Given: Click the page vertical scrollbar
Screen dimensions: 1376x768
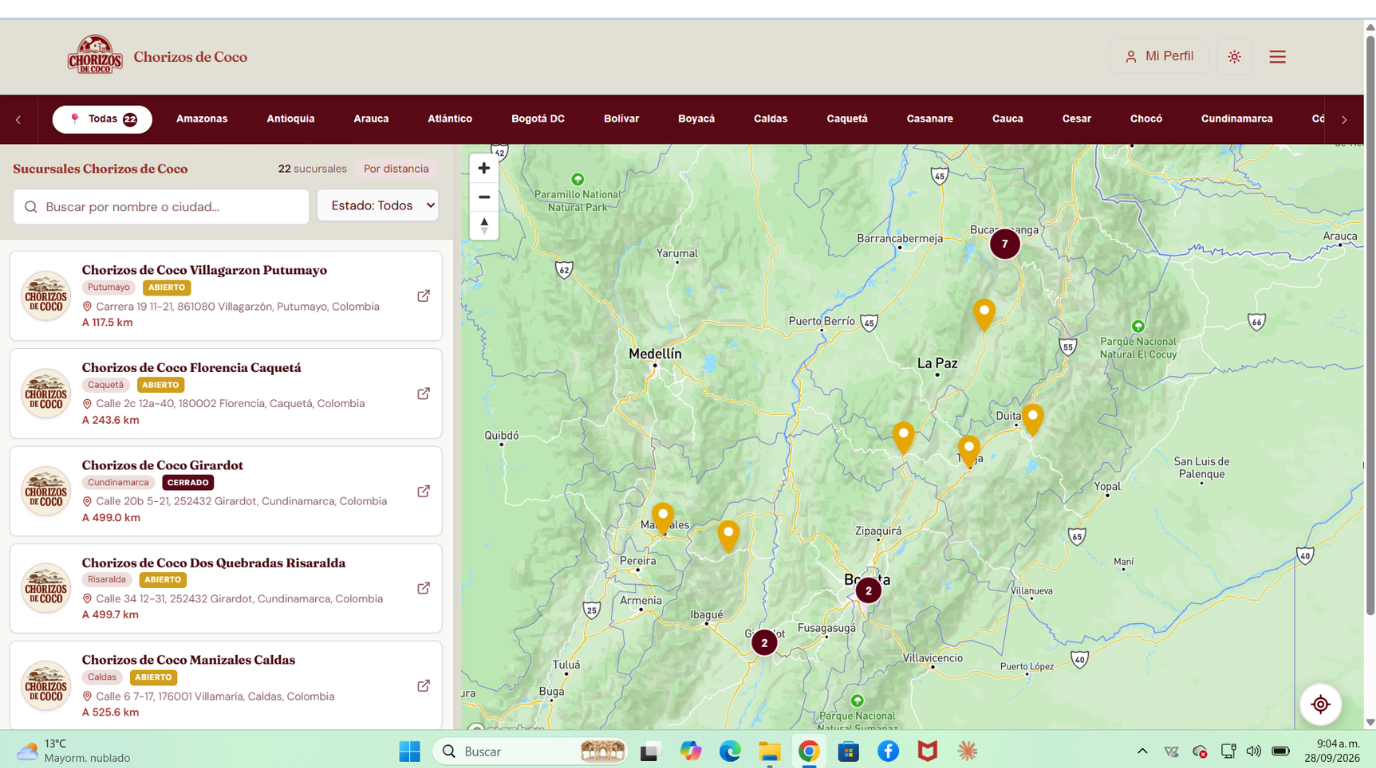Looking at the screenshot, I should [x=1370, y=325].
